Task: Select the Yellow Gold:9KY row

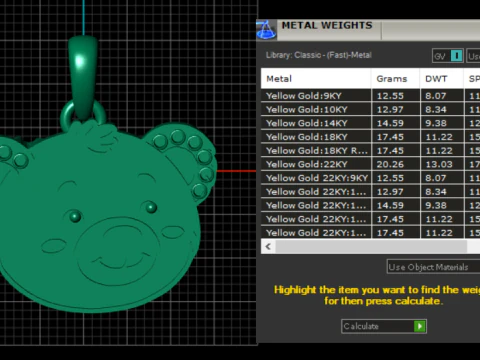Action: click(x=370, y=96)
